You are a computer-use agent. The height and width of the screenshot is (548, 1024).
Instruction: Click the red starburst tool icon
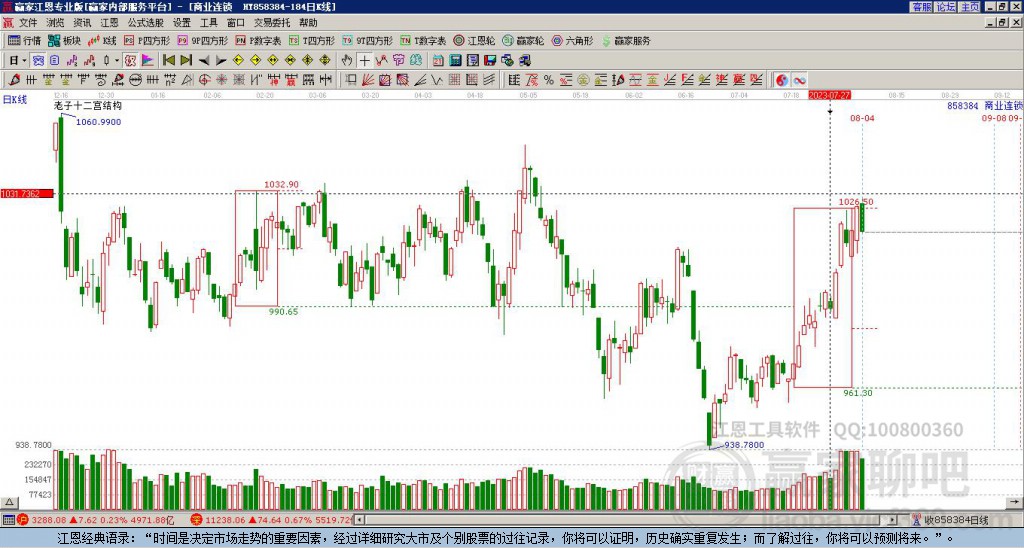[x=221, y=80]
